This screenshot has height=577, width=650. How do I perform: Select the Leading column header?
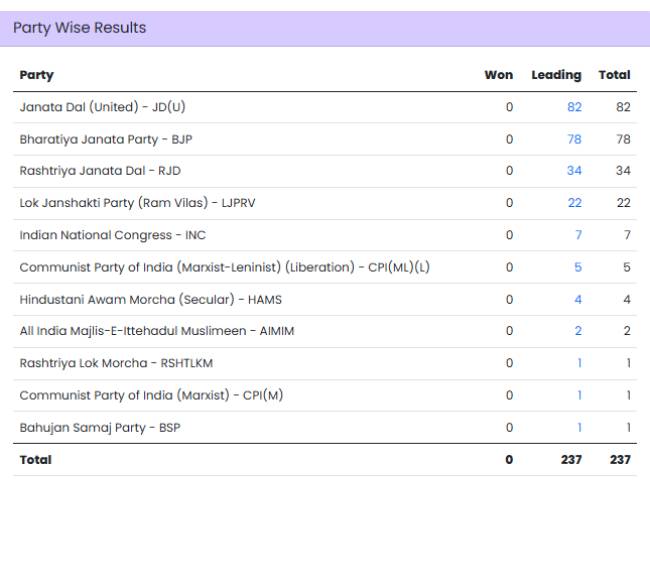pyautogui.click(x=556, y=75)
